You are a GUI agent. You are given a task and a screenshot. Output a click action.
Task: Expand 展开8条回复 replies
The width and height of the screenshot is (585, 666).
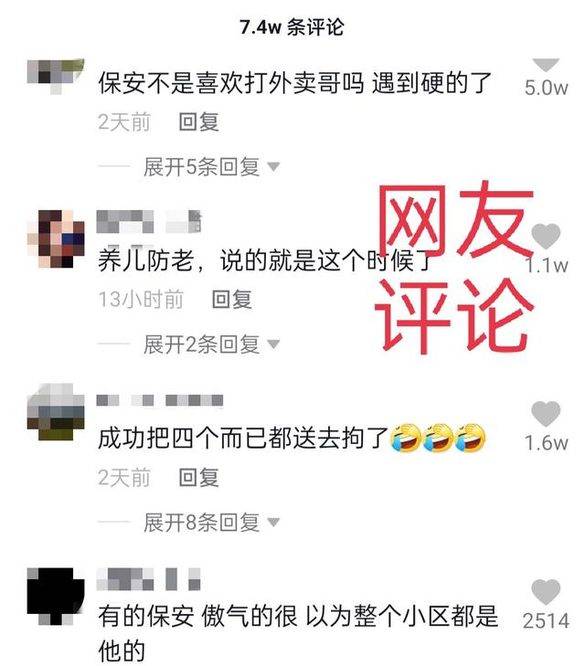[x=211, y=522]
